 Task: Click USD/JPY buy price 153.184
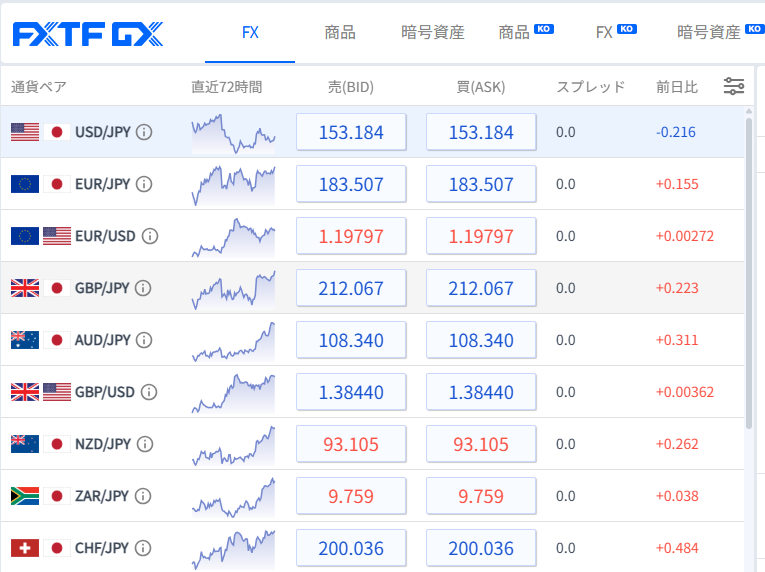coord(481,132)
